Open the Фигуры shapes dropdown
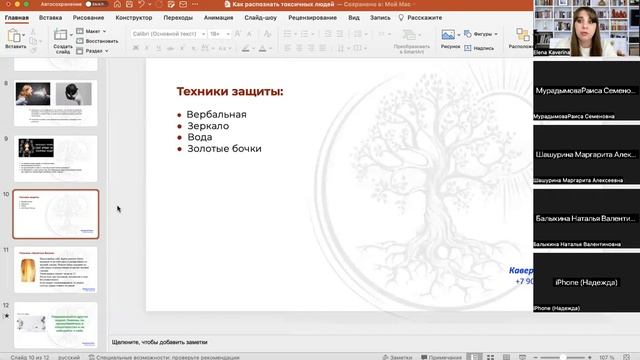The width and height of the screenshot is (640, 360). tap(481, 34)
